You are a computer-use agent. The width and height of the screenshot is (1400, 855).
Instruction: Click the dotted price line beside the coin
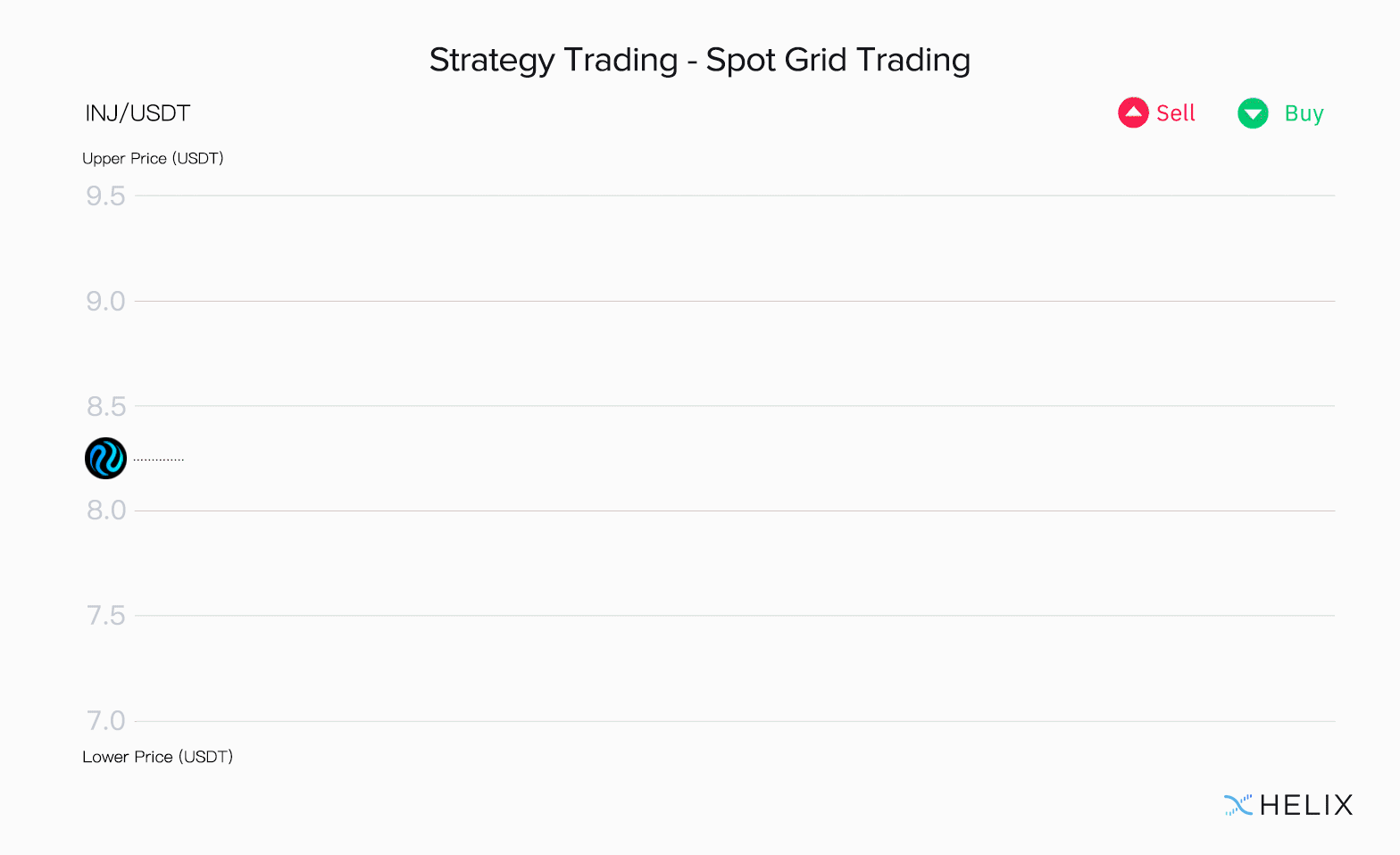coord(159,460)
